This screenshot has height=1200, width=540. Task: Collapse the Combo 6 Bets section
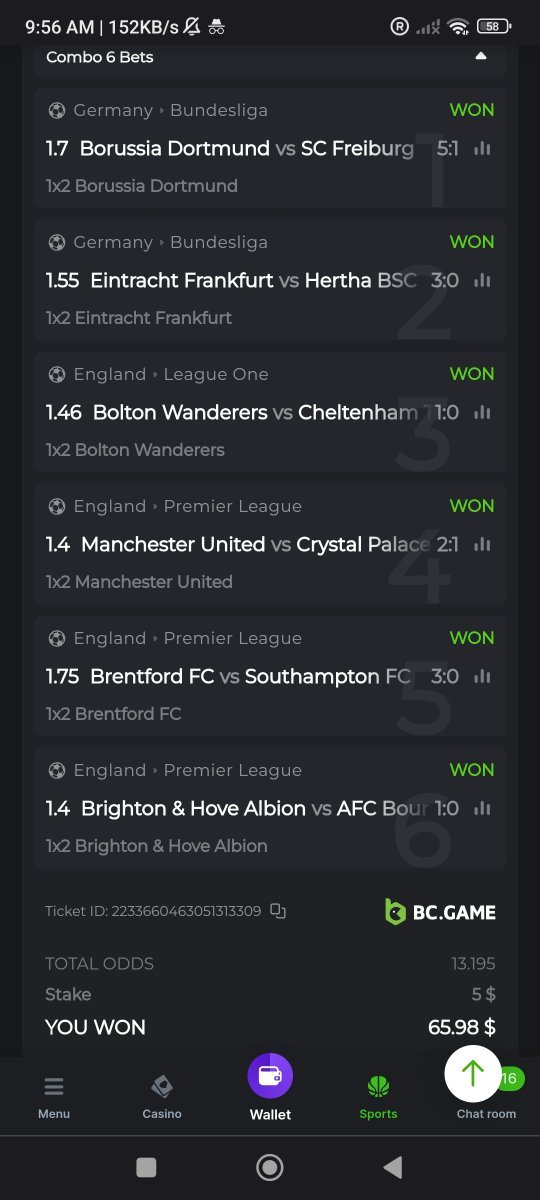point(481,57)
